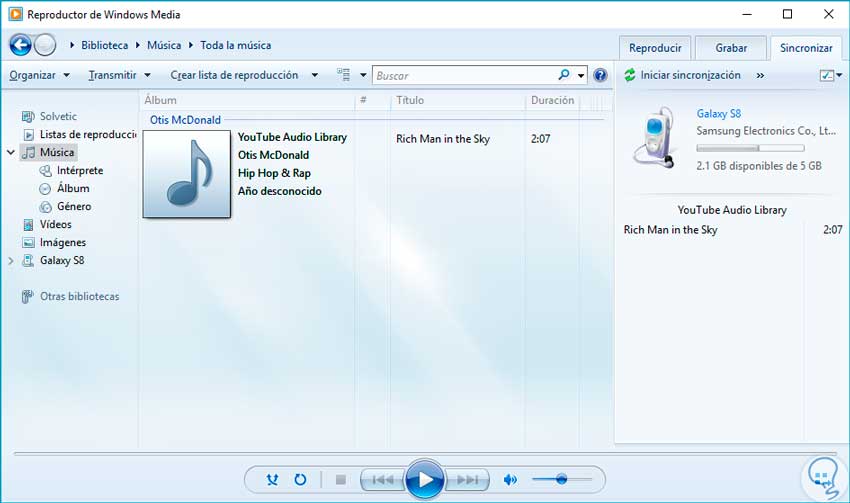Skip to the next track
Image resolution: width=850 pixels, height=503 pixels.
click(x=467, y=480)
